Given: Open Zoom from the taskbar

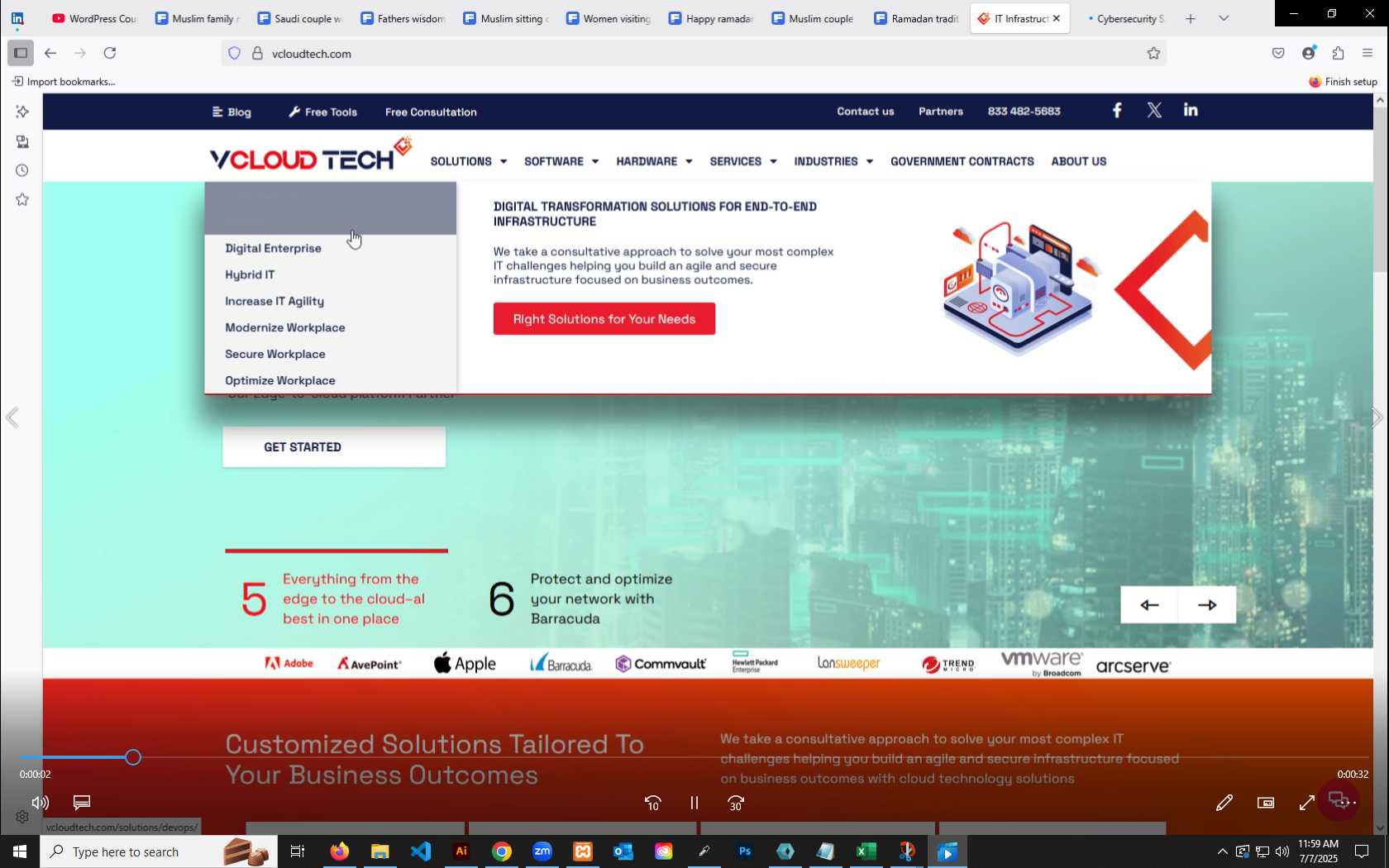Looking at the screenshot, I should [x=542, y=851].
